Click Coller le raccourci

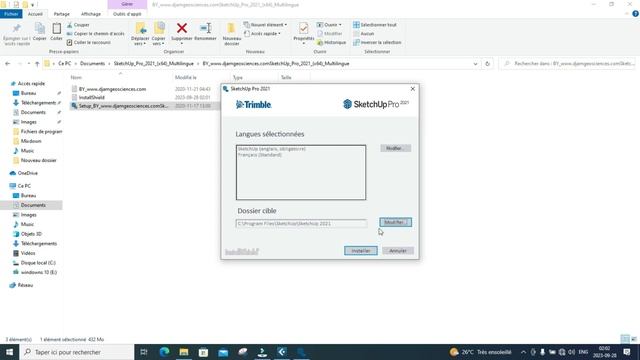pos(89,42)
